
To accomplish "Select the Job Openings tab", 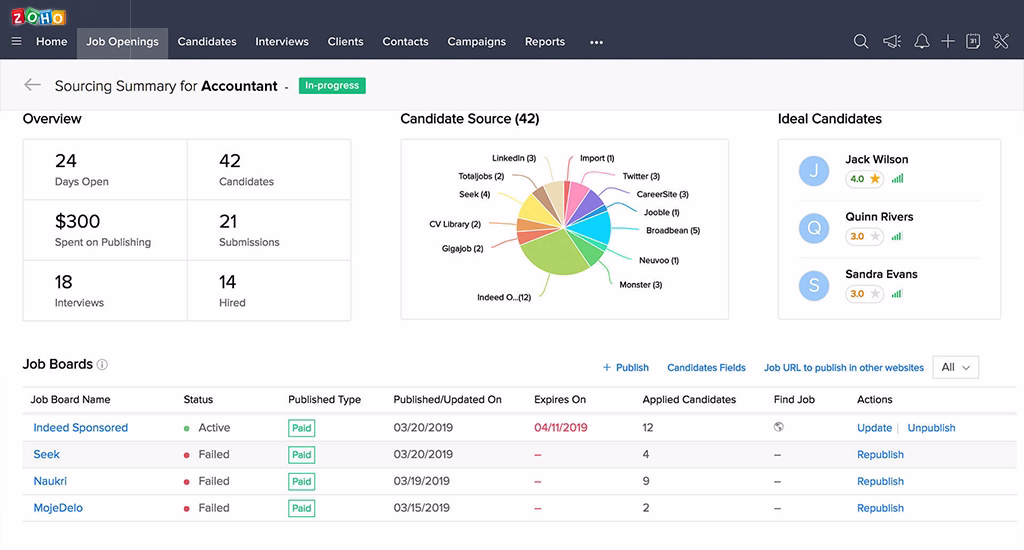I will 122,42.
